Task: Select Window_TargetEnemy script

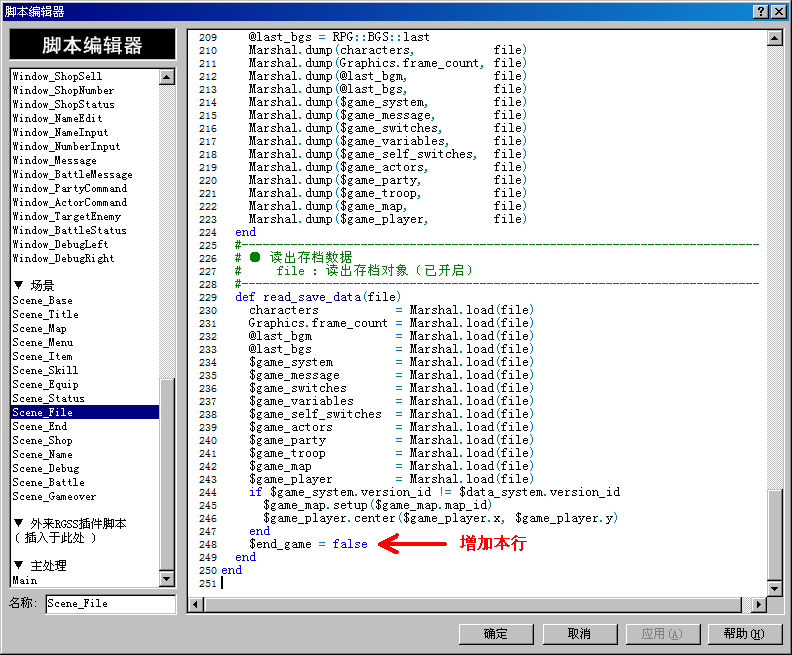Action: pyautogui.click(x=67, y=217)
